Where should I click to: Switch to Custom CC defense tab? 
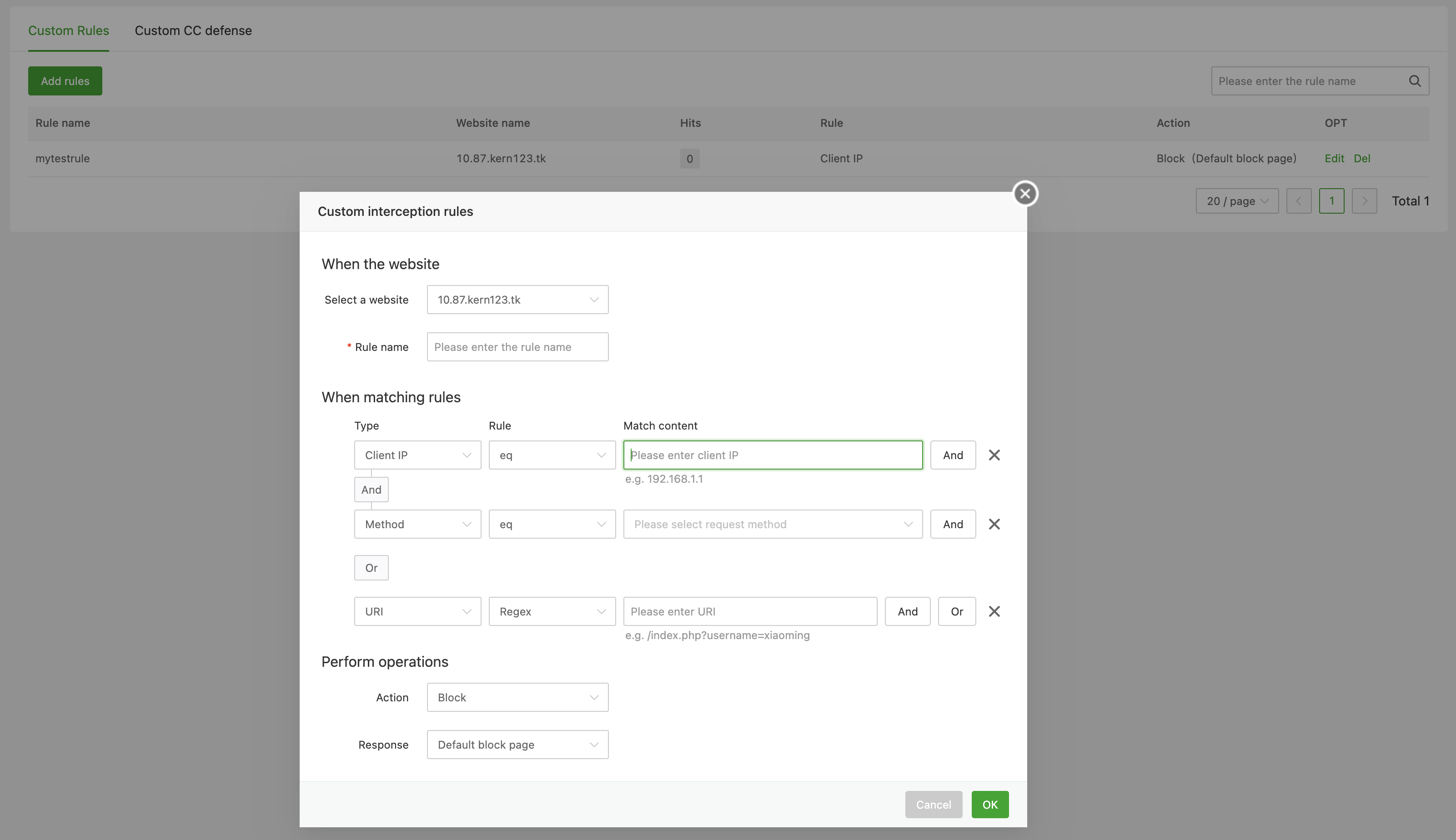[193, 30]
